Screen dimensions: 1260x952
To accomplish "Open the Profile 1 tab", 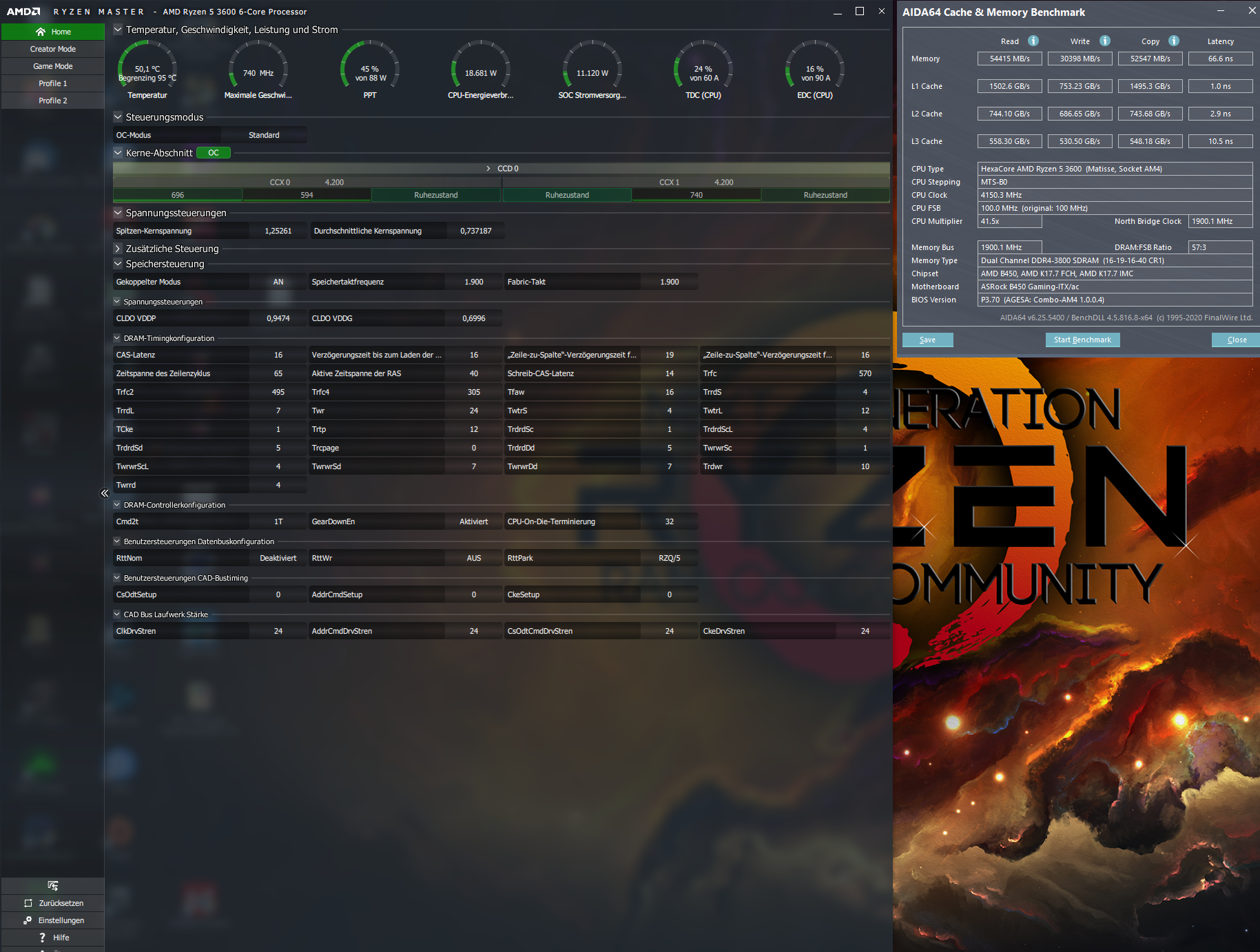I will coord(53,83).
